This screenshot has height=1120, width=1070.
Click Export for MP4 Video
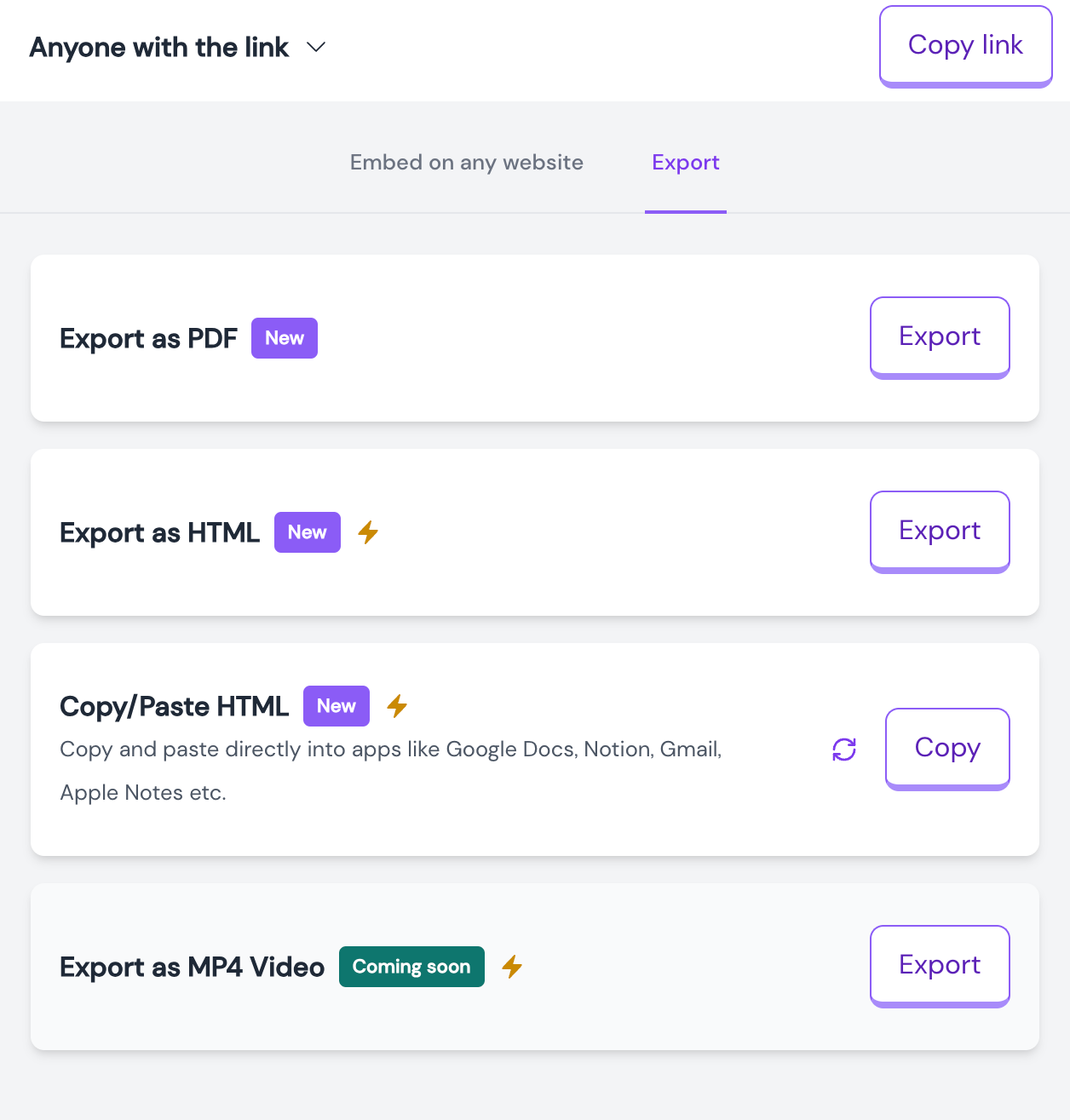click(x=940, y=966)
